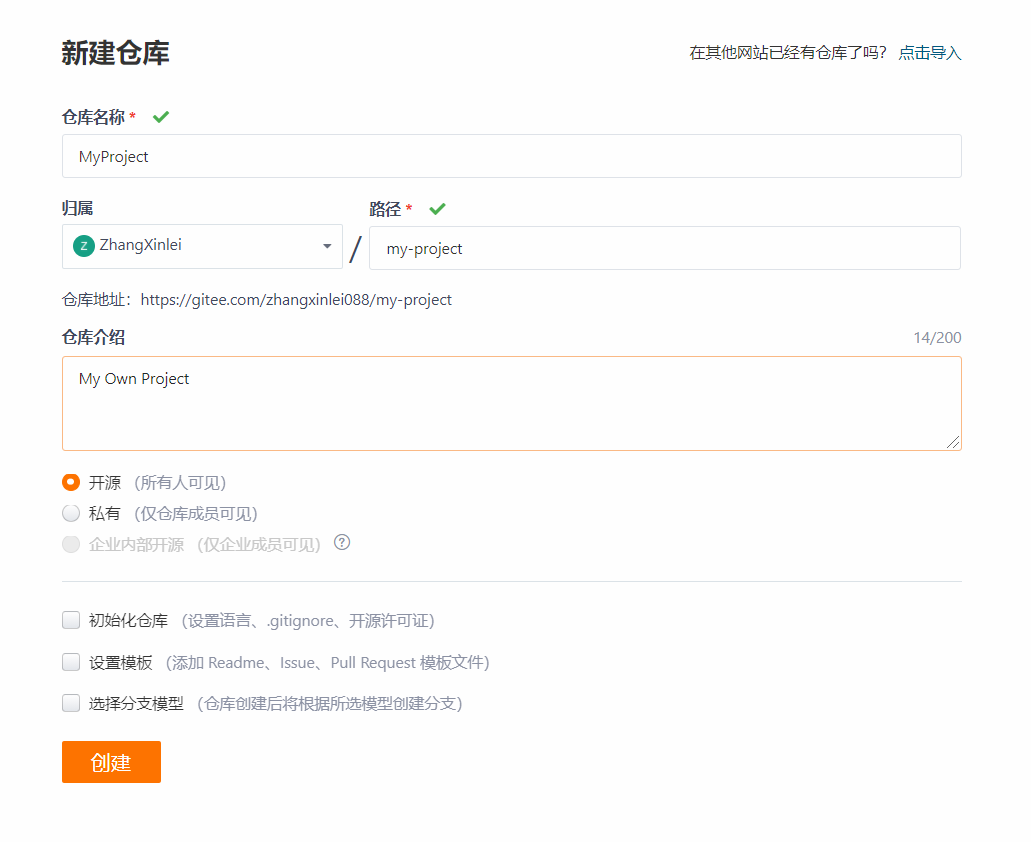Check the 选择分支模型 checkbox
1031x842 pixels.
click(x=71, y=703)
